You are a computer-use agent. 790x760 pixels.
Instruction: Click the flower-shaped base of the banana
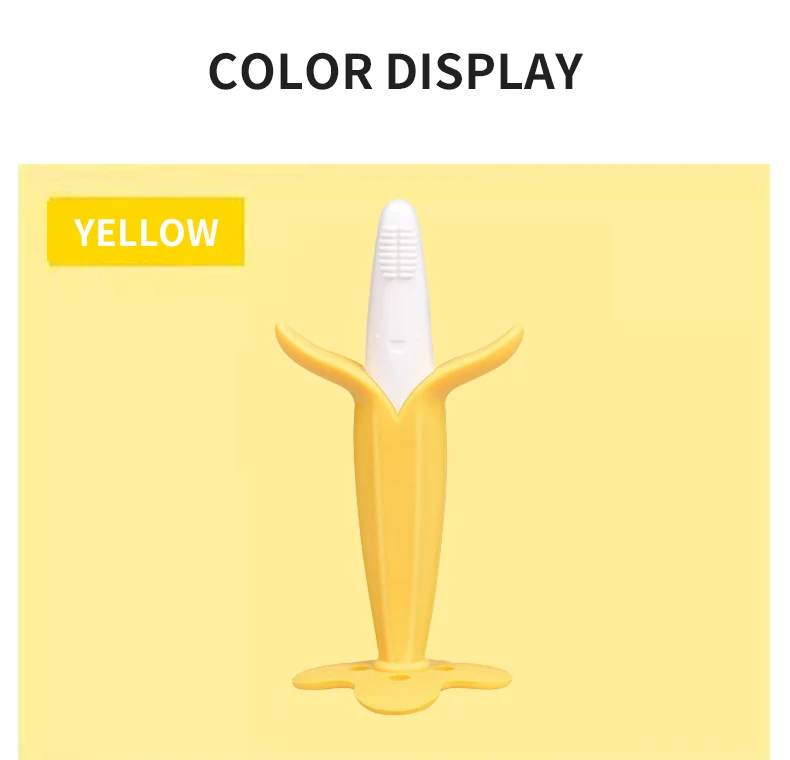[402, 685]
